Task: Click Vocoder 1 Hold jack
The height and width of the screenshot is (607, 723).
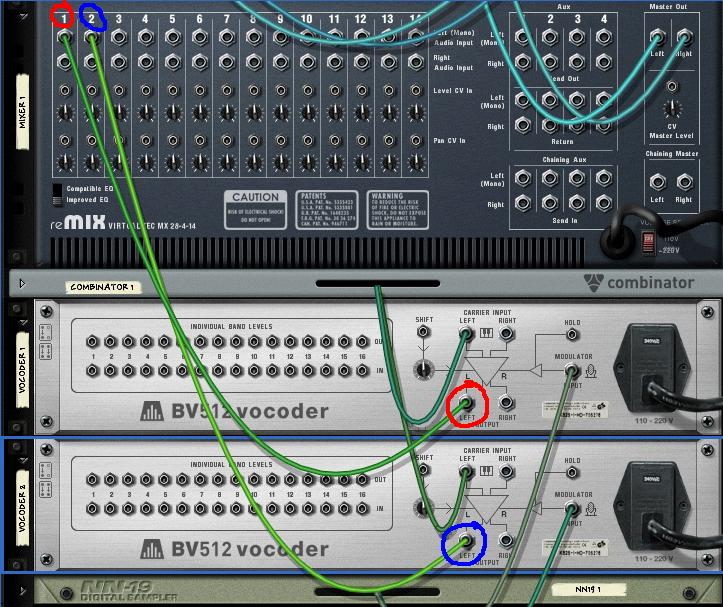Action: tap(572, 334)
